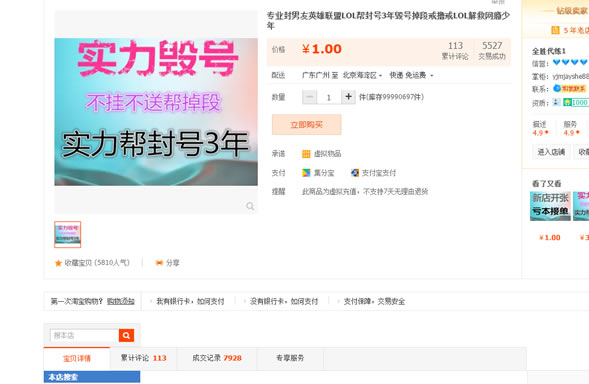
Task: Click the orange search icon button in shop search
Action: 126,335
